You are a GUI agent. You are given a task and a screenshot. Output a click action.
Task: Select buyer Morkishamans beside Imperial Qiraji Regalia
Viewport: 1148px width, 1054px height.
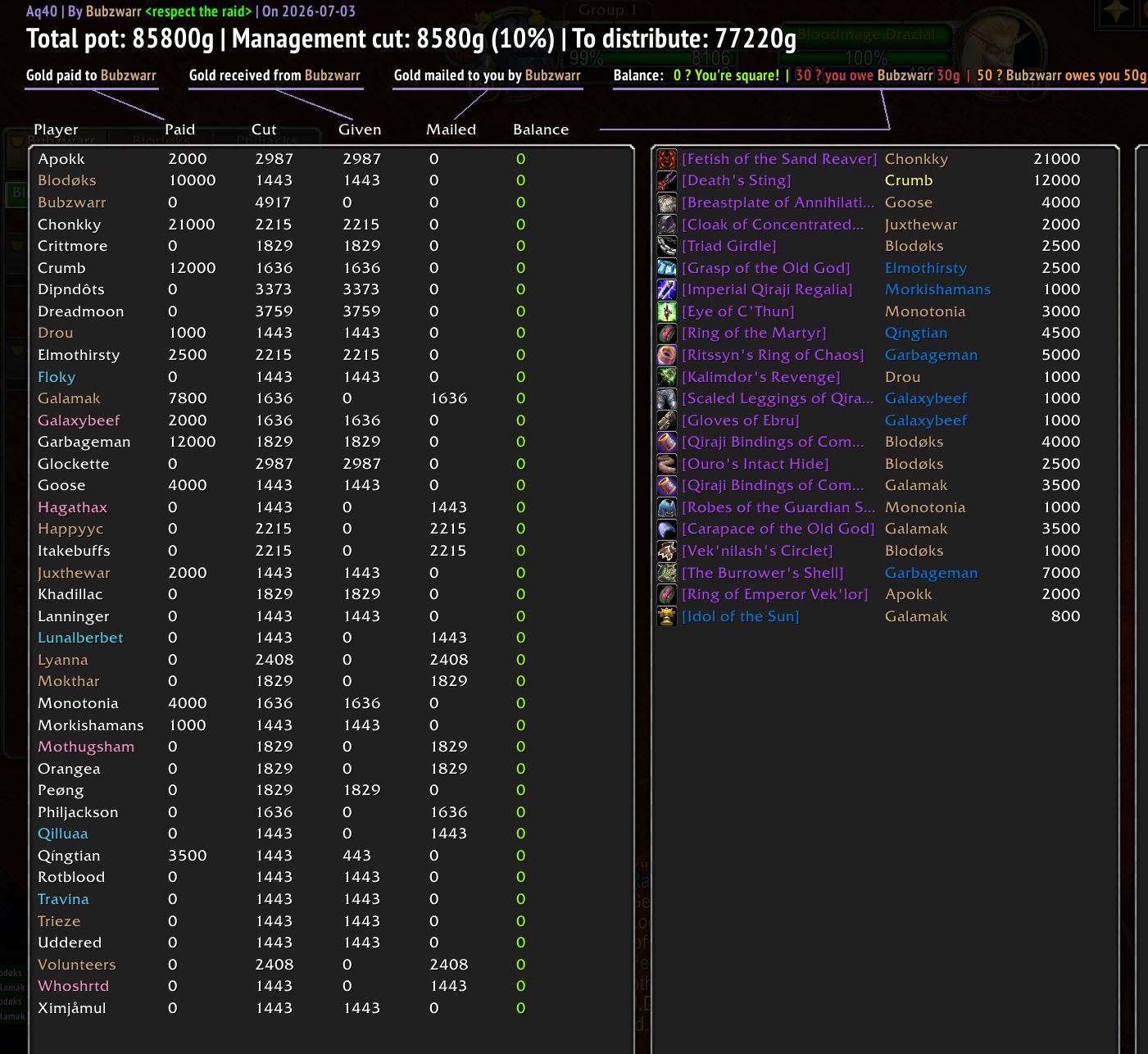coord(938,289)
